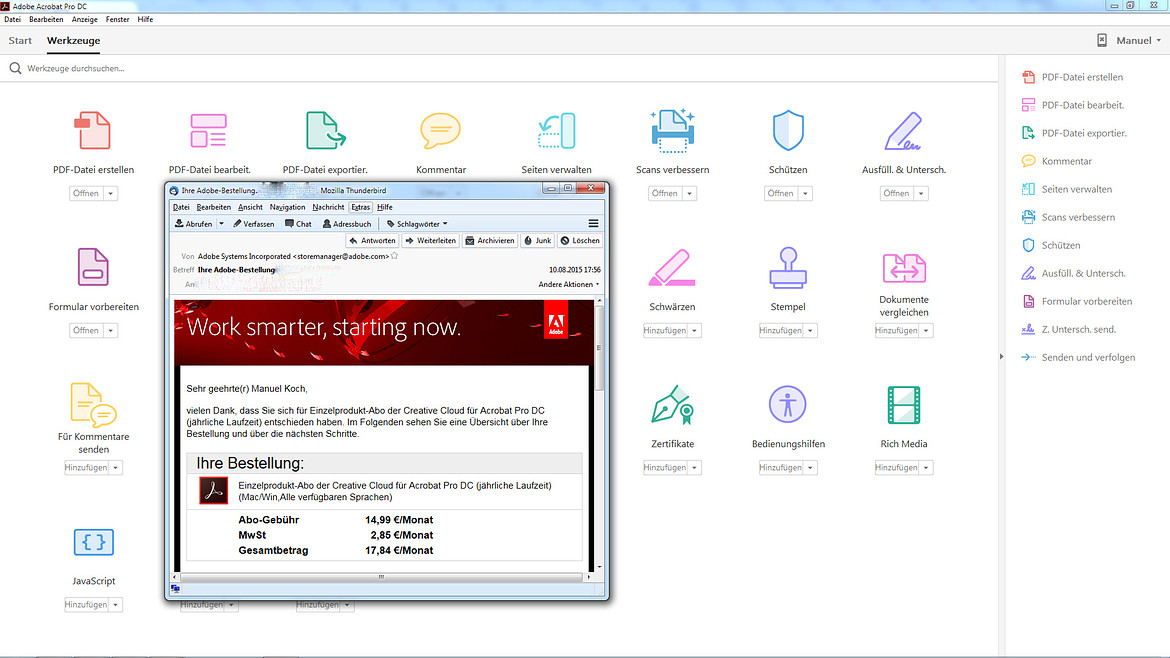
Task: Open the Anzeige menu in Acrobat
Action: coord(84,19)
